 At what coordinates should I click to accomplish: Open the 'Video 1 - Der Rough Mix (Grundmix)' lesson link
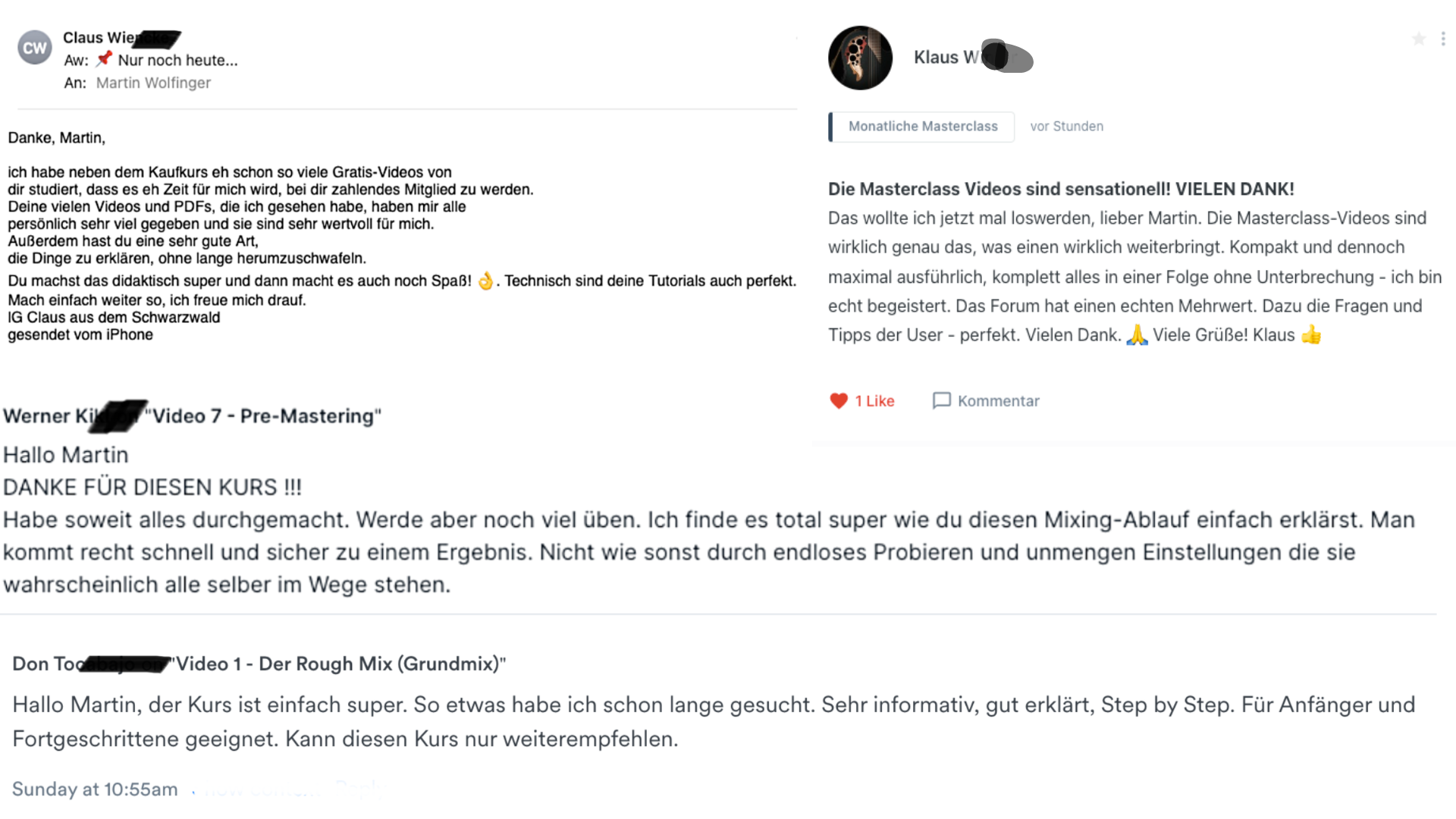(338, 664)
